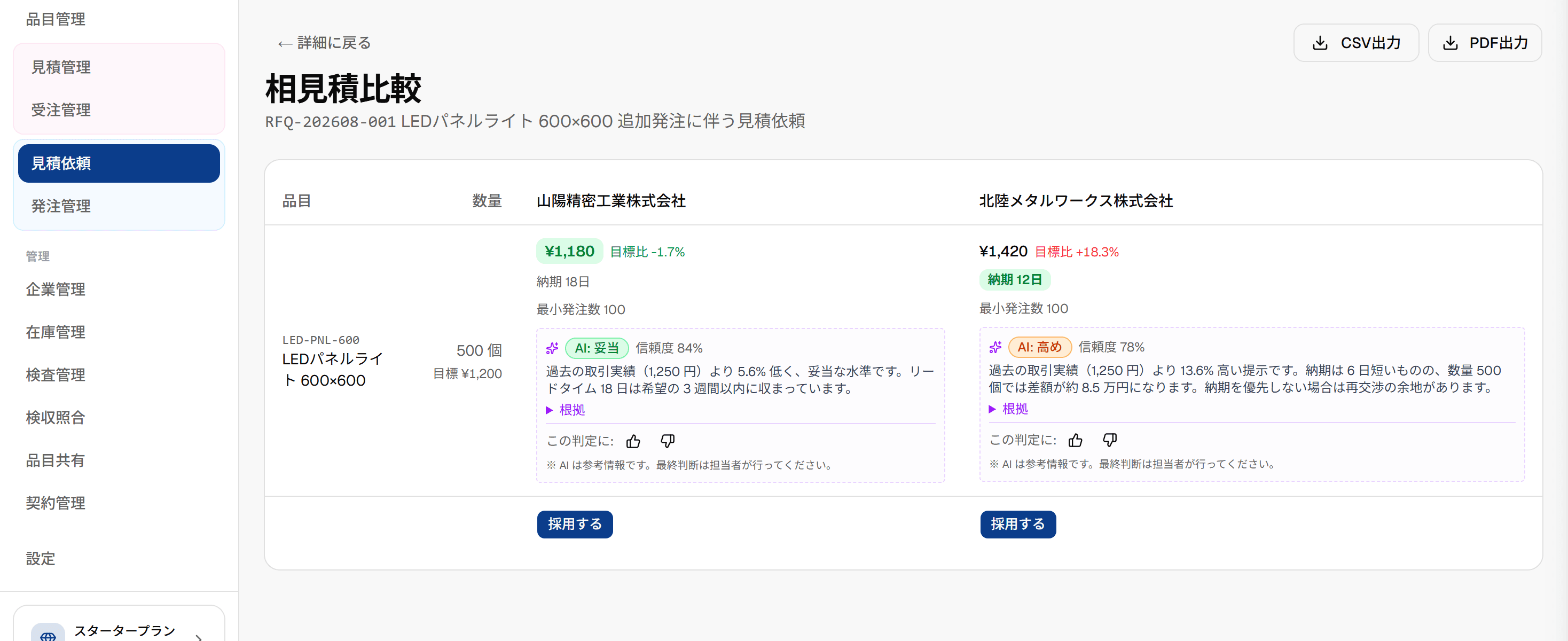Click the 納期 18日 text

pyautogui.click(x=562, y=281)
